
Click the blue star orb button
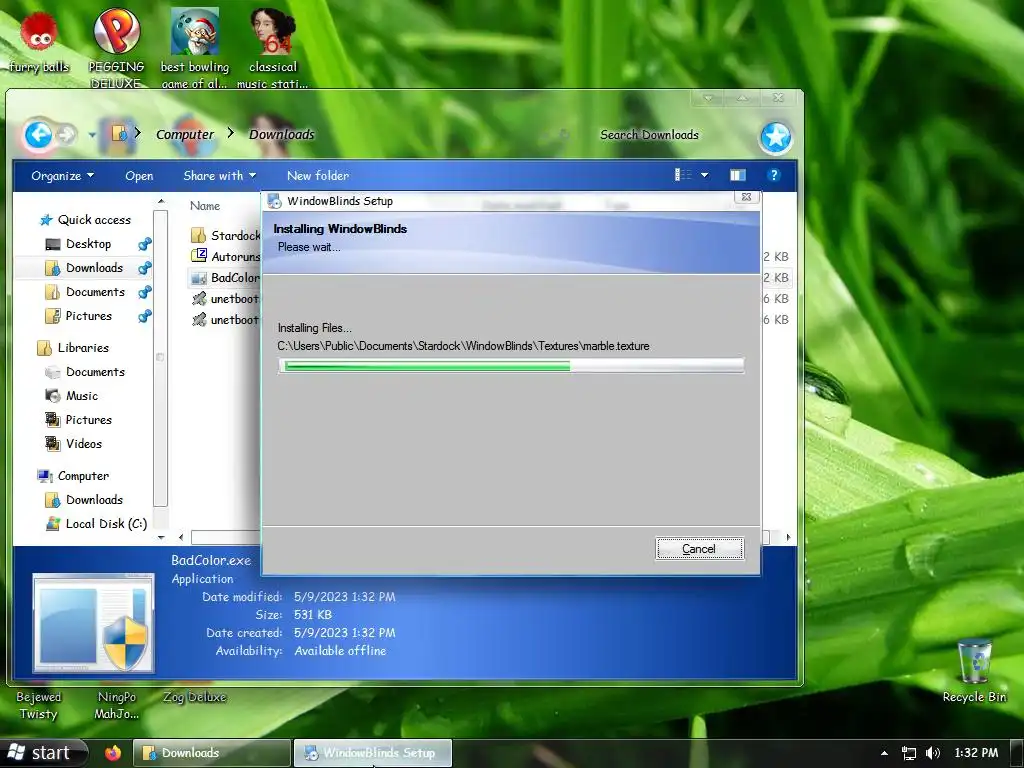click(775, 137)
